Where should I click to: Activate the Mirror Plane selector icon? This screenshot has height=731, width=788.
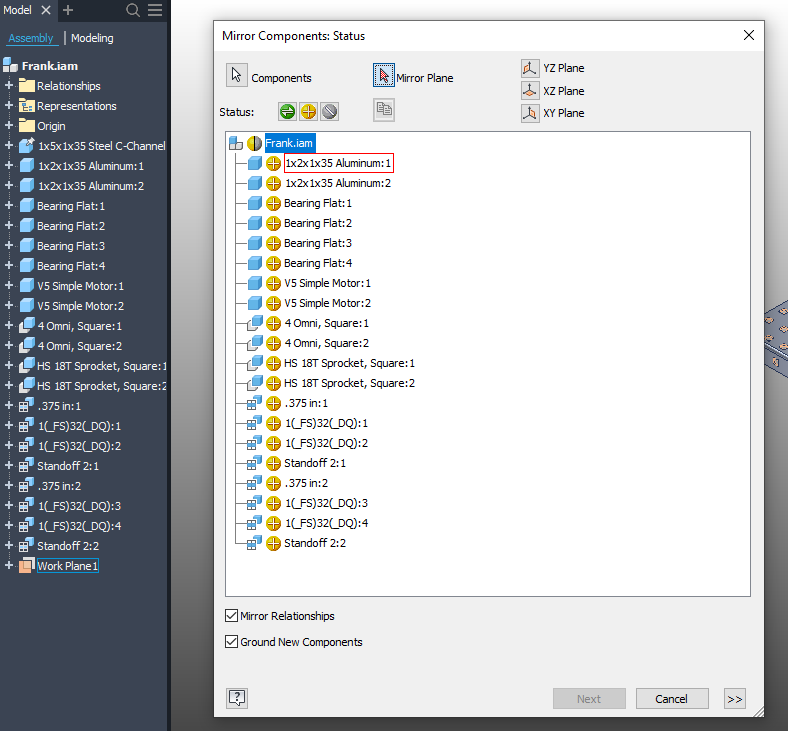383,75
